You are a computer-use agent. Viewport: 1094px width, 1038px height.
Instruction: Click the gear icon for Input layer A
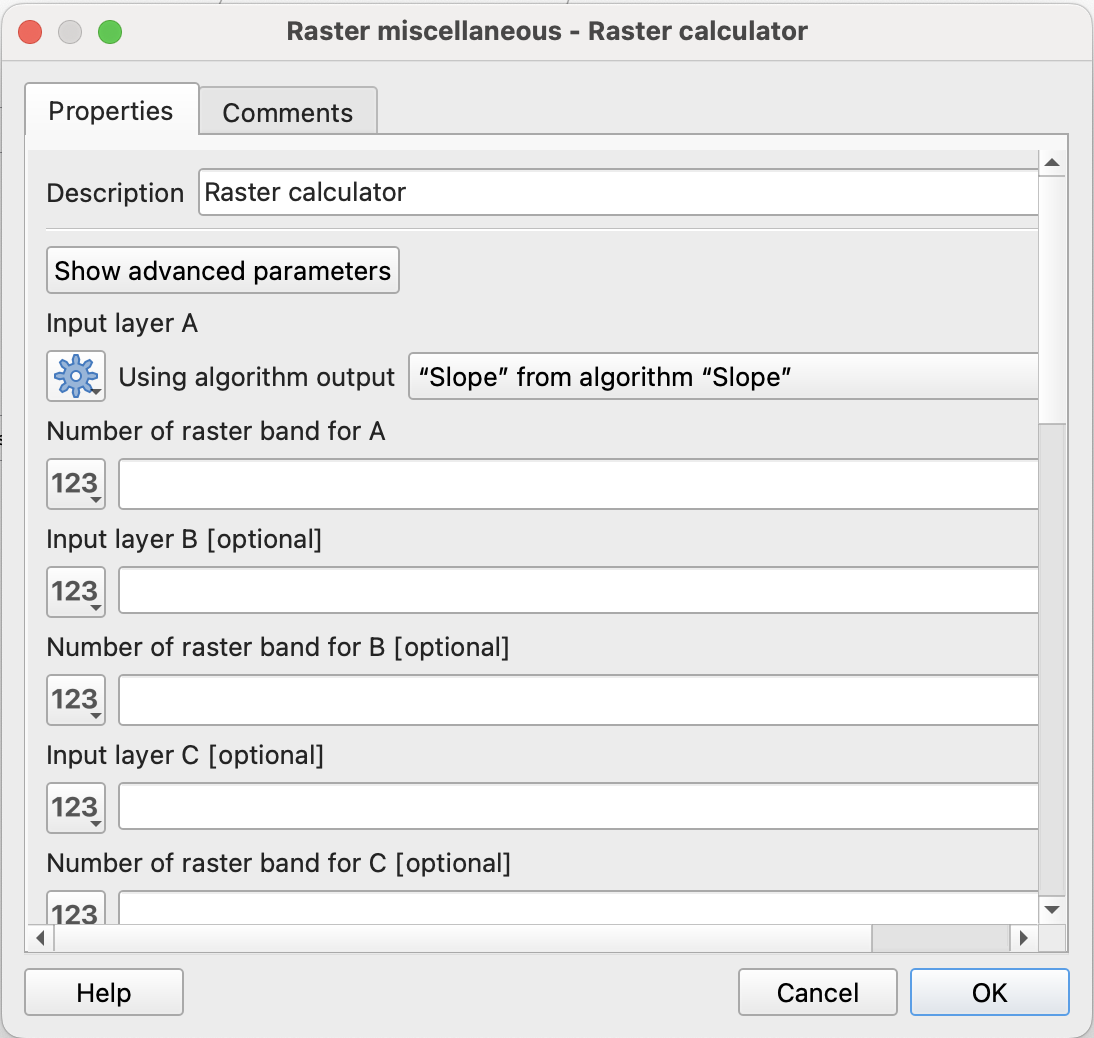75,377
